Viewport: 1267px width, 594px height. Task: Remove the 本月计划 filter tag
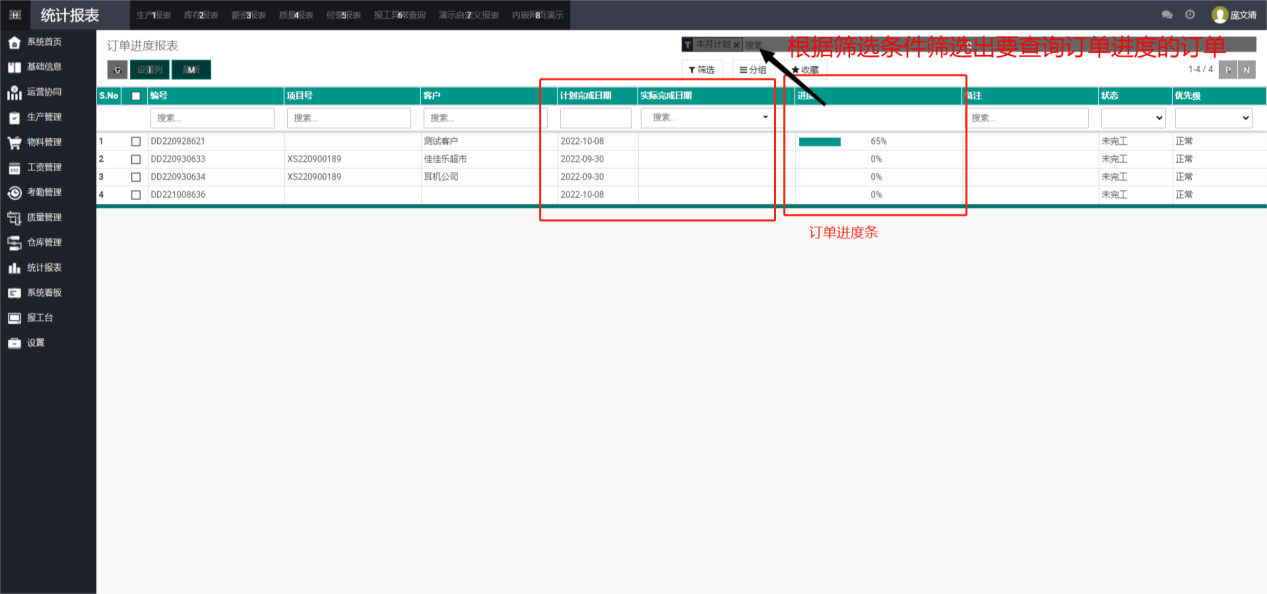coord(737,45)
